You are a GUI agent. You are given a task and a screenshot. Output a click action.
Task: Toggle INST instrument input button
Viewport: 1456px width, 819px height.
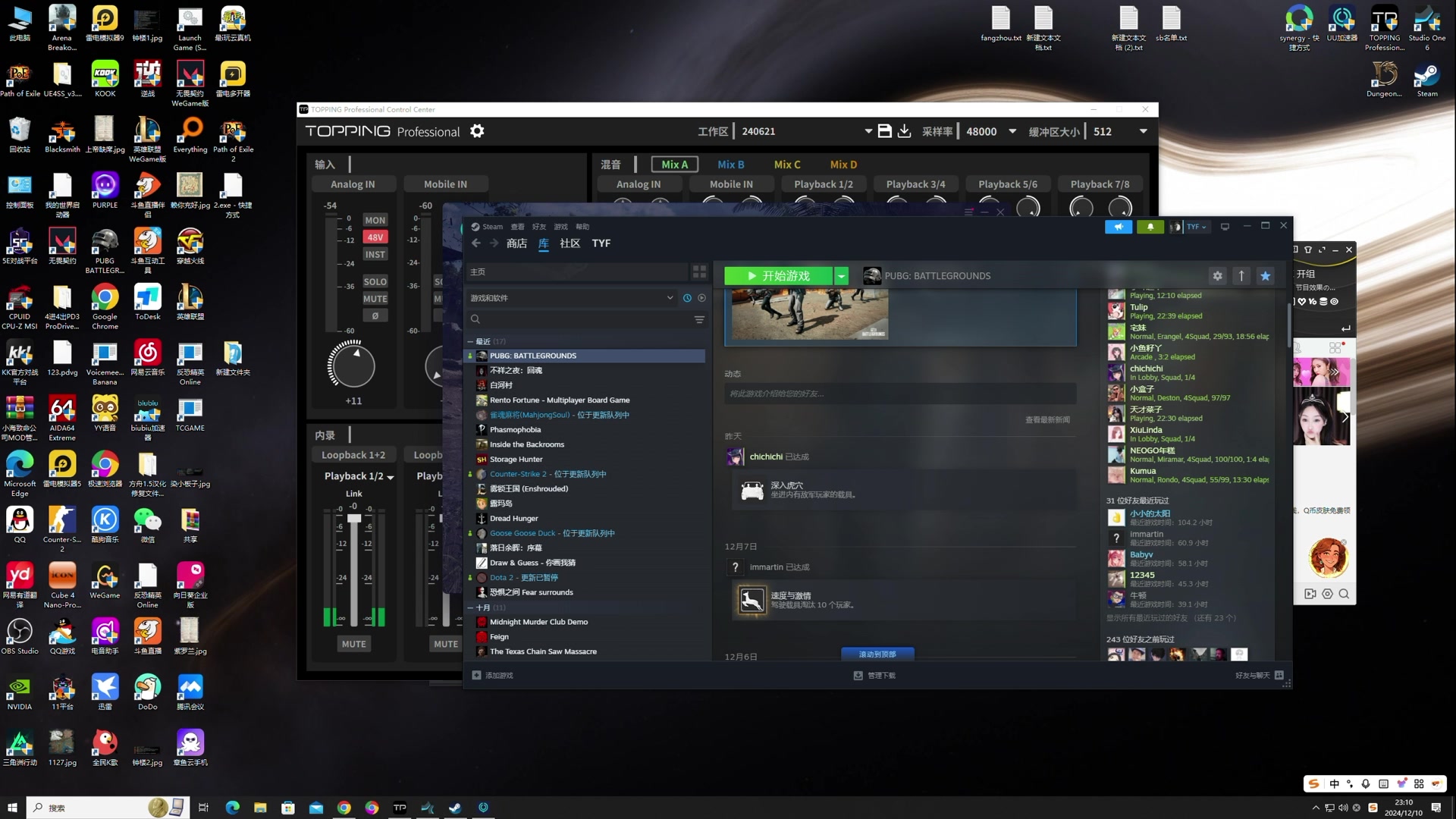[x=375, y=254]
